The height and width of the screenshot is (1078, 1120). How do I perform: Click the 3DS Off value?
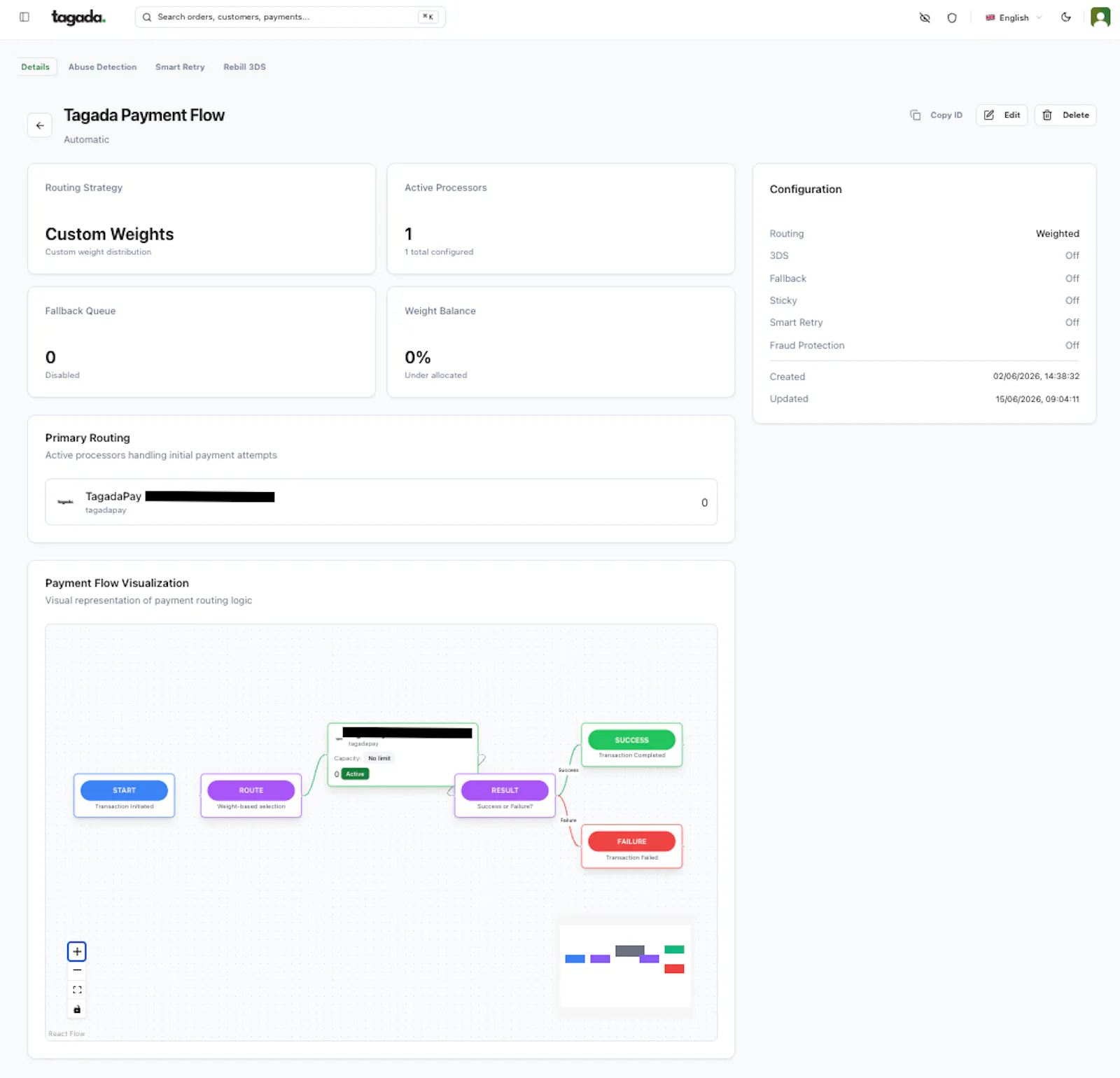(1072, 255)
